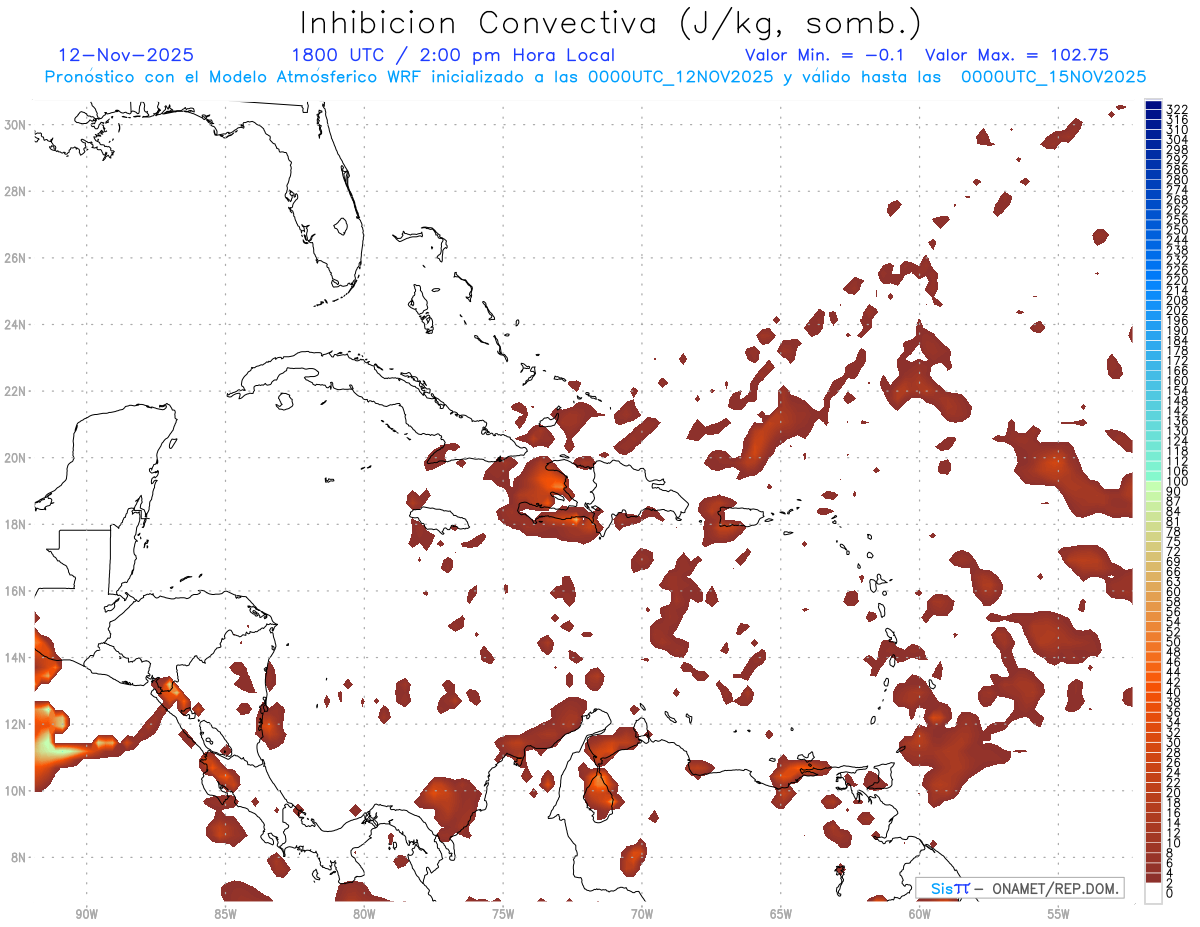Click the '65W' longitude label
This screenshot has width=1200, height=927.
pyautogui.click(x=781, y=915)
